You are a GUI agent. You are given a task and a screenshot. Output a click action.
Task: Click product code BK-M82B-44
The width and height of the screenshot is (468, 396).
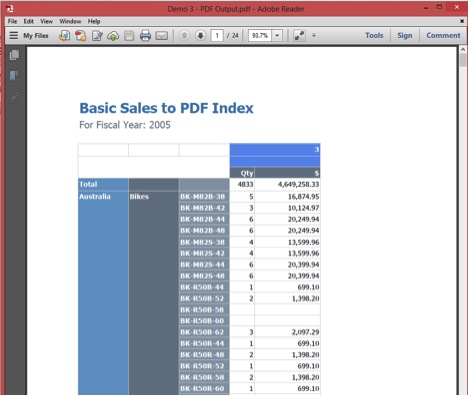coord(202,219)
